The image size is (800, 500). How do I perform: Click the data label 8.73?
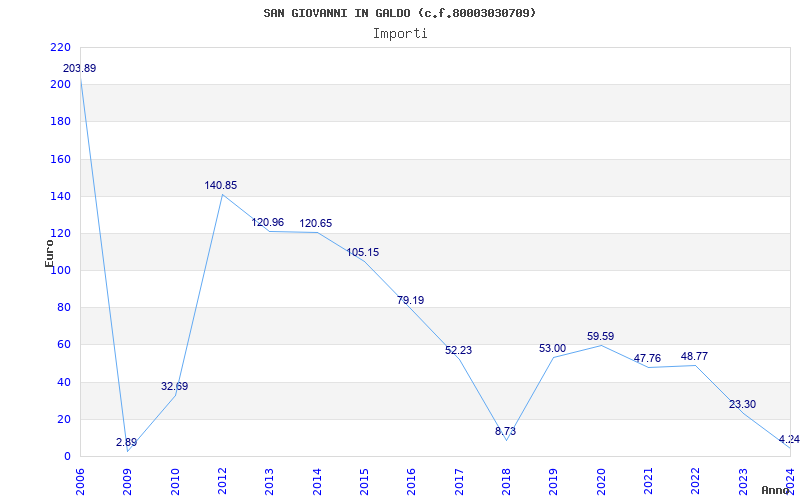(x=506, y=432)
